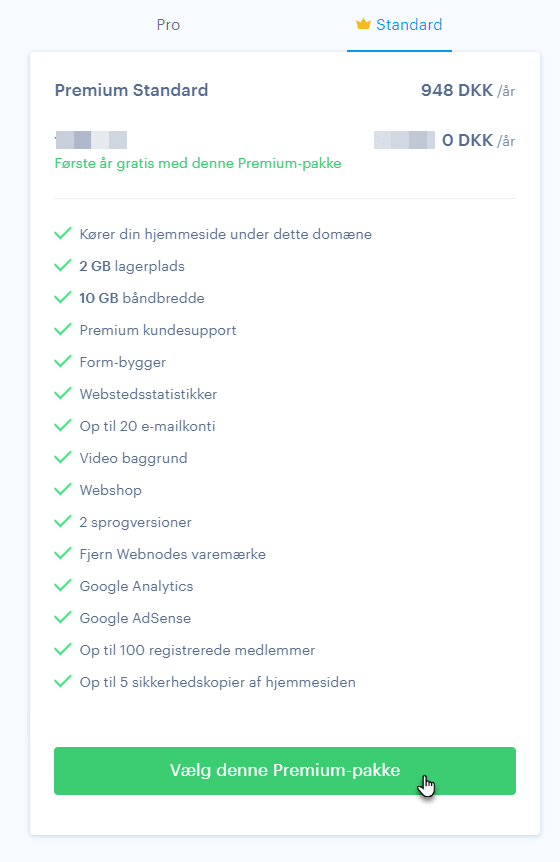Click checkmark beside Video baggrund

[63, 457]
